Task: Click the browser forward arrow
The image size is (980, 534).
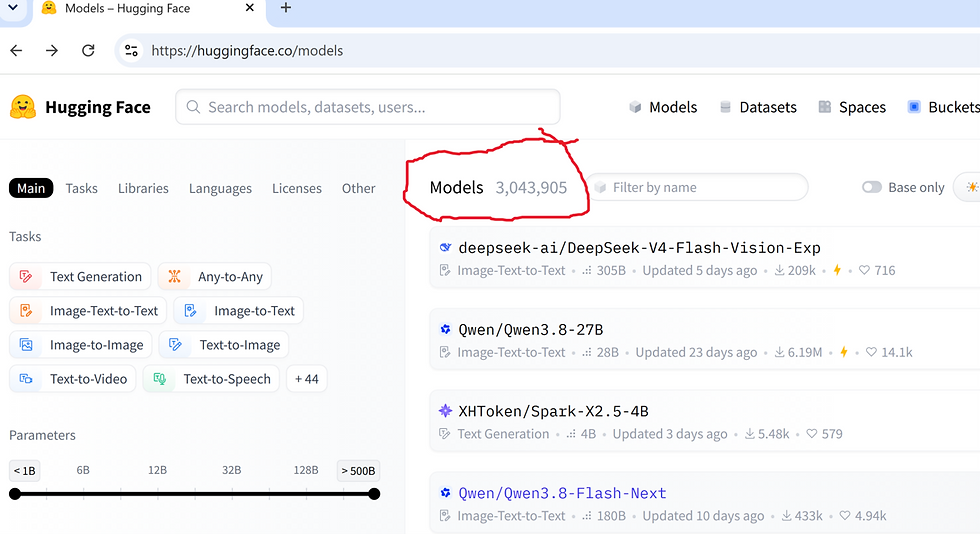Action: pyautogui.click(x=52, y=51)
